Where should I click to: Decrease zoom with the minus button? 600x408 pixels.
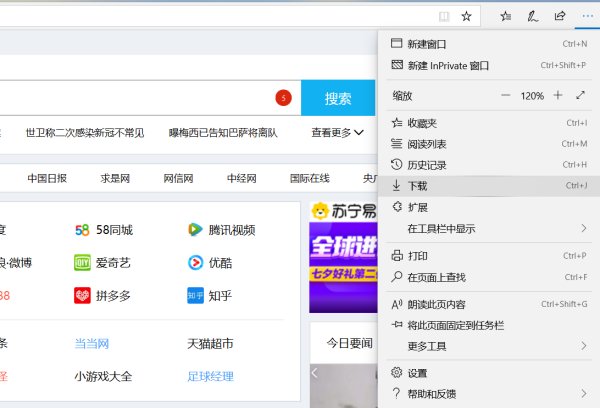(505, 95)
